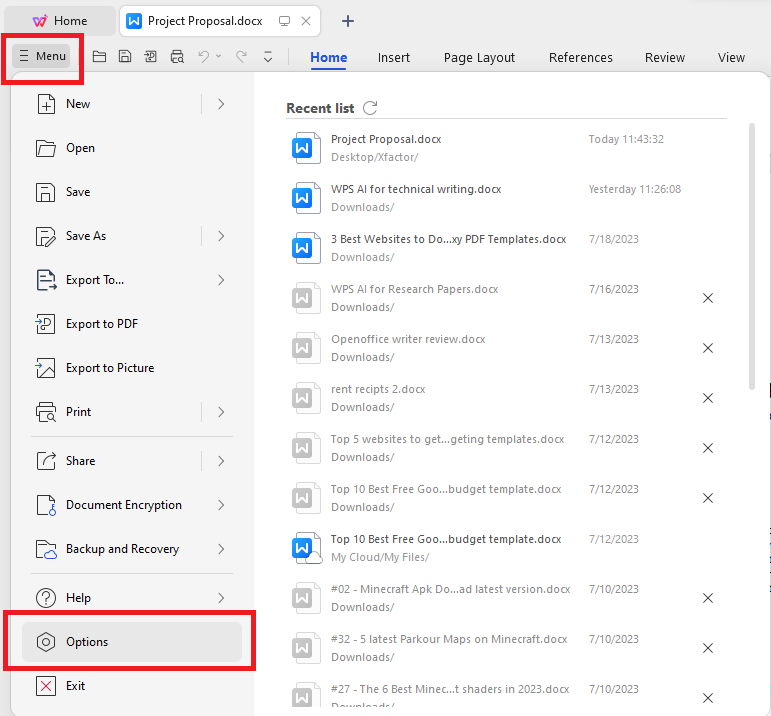This screenshot has height=716, width=771.
Task: Expand the Document Encryption submenu arrow
Action: tap(221, 505)
